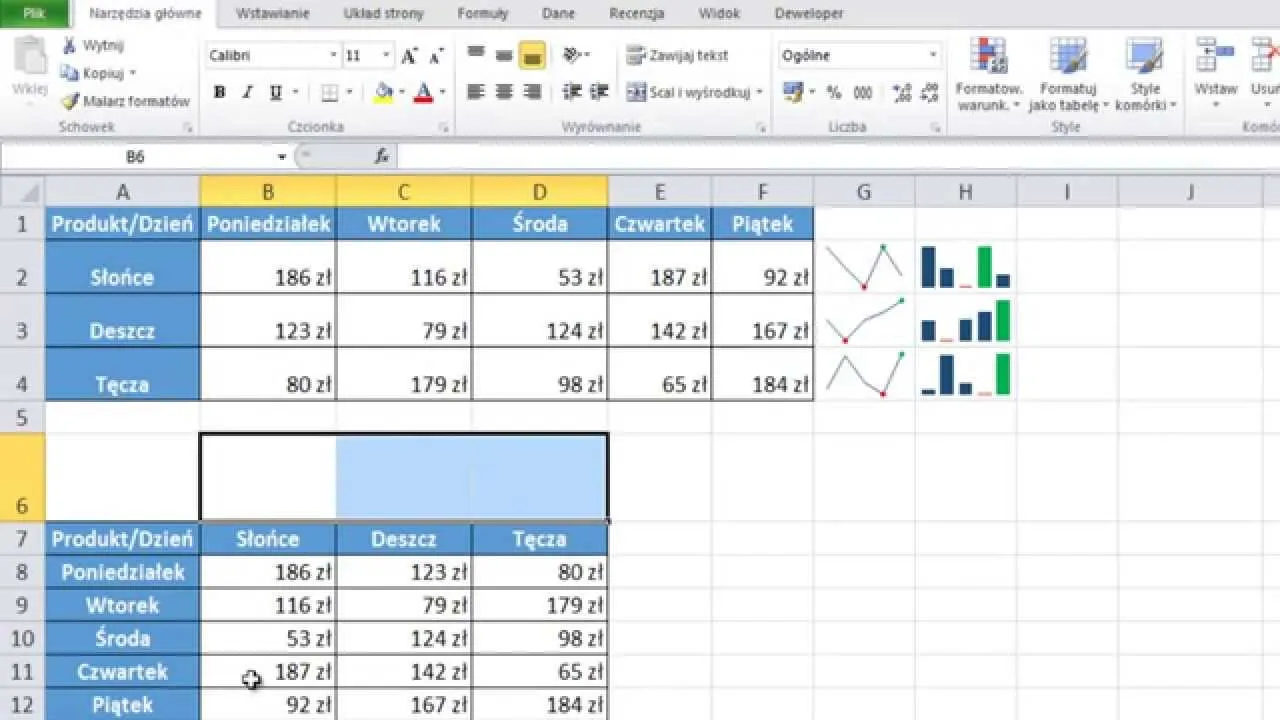
Task: Open the font color dropdown arrow
Action: point(442,92)
